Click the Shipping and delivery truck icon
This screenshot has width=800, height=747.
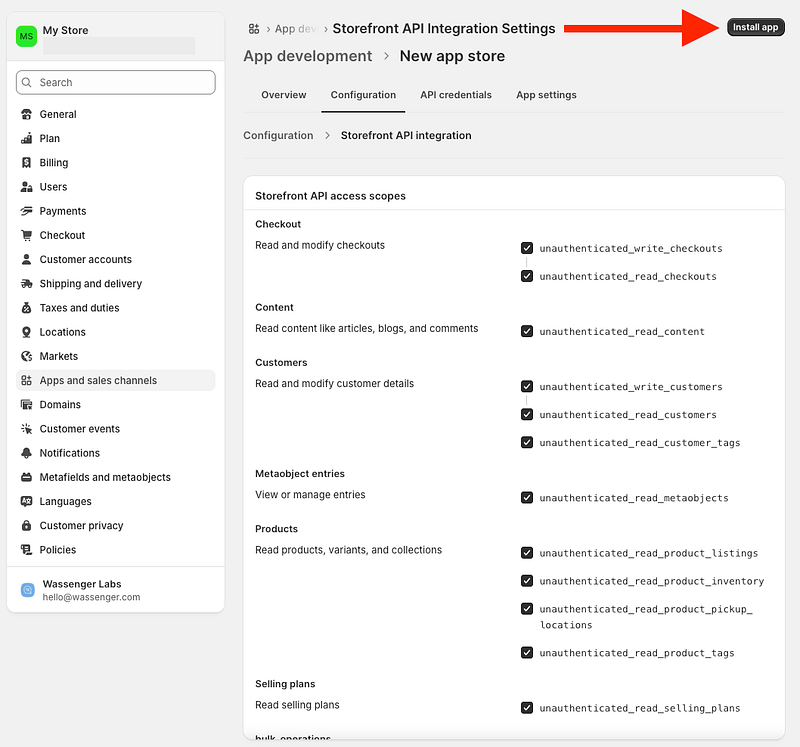(x=27, y=284)
